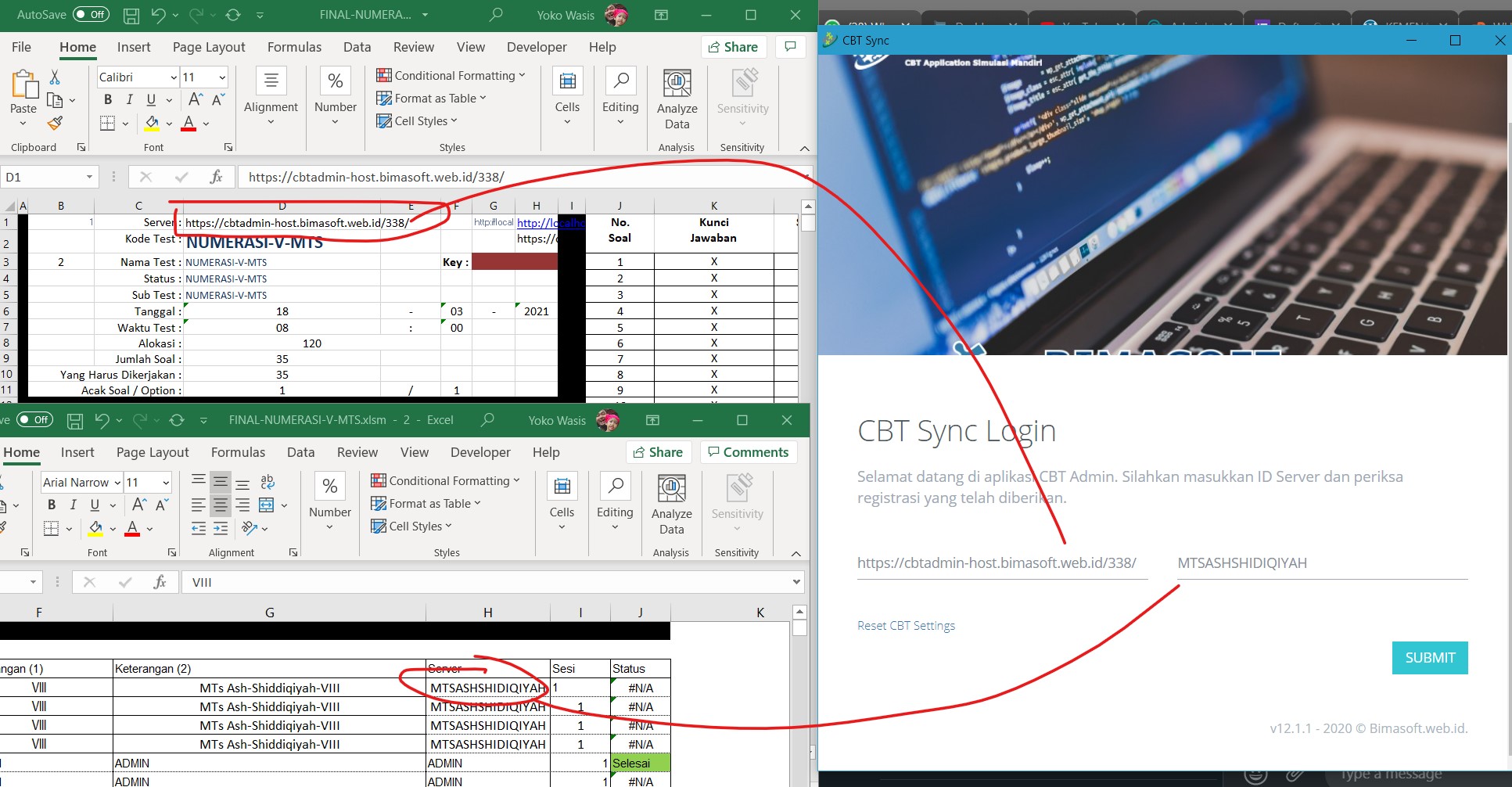The height and width of the screenshot is (787, 1512).
Task: Apply borders in top Excel font group
Action: pos(108,123)
